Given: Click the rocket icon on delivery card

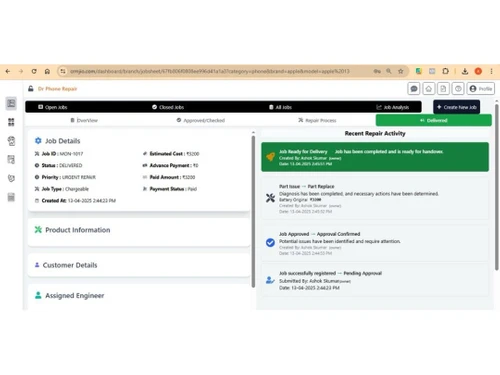Looking at the screenshot, I should (270, 157).
